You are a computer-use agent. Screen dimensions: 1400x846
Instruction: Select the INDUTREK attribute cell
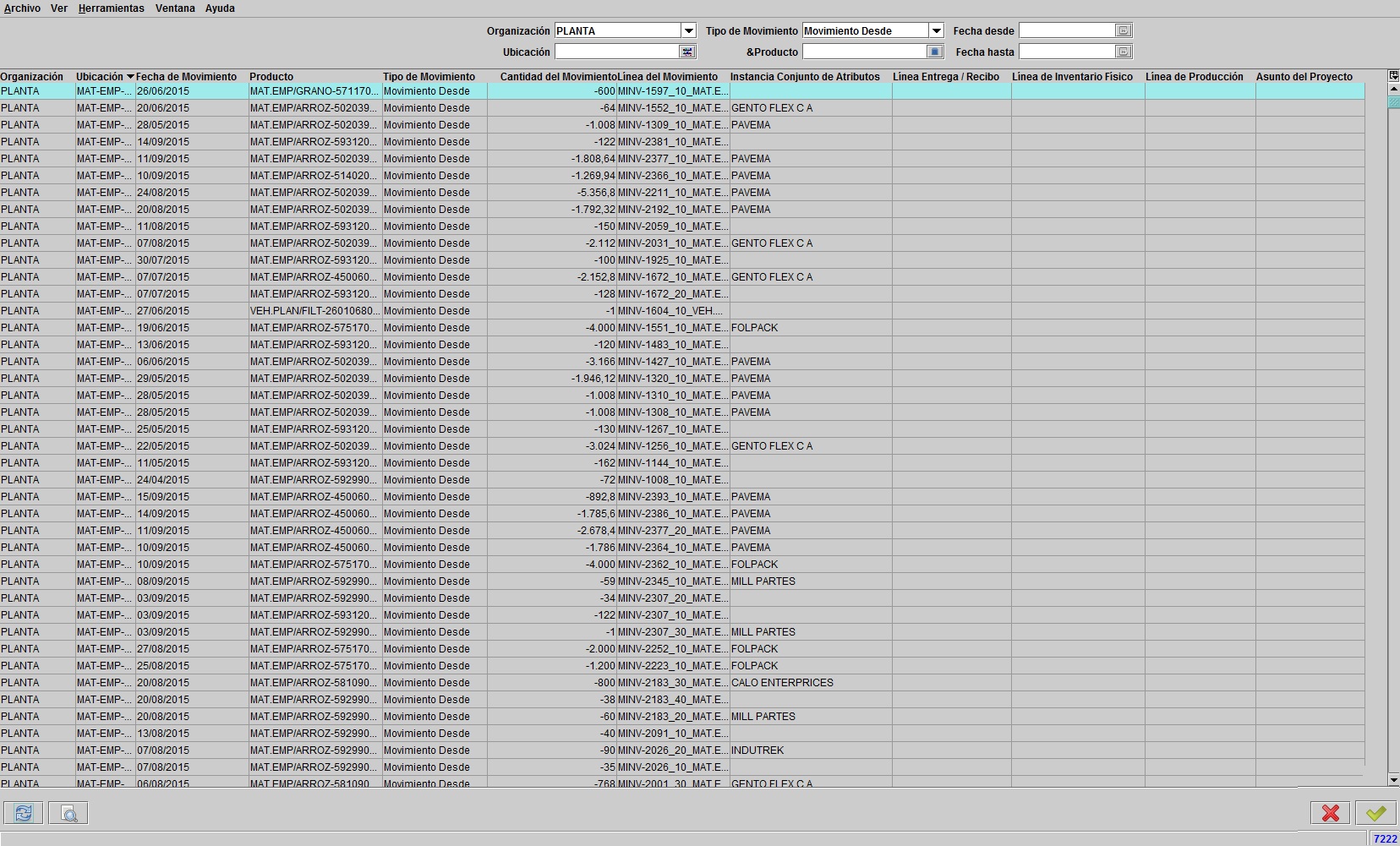click(x=811, y=750)
